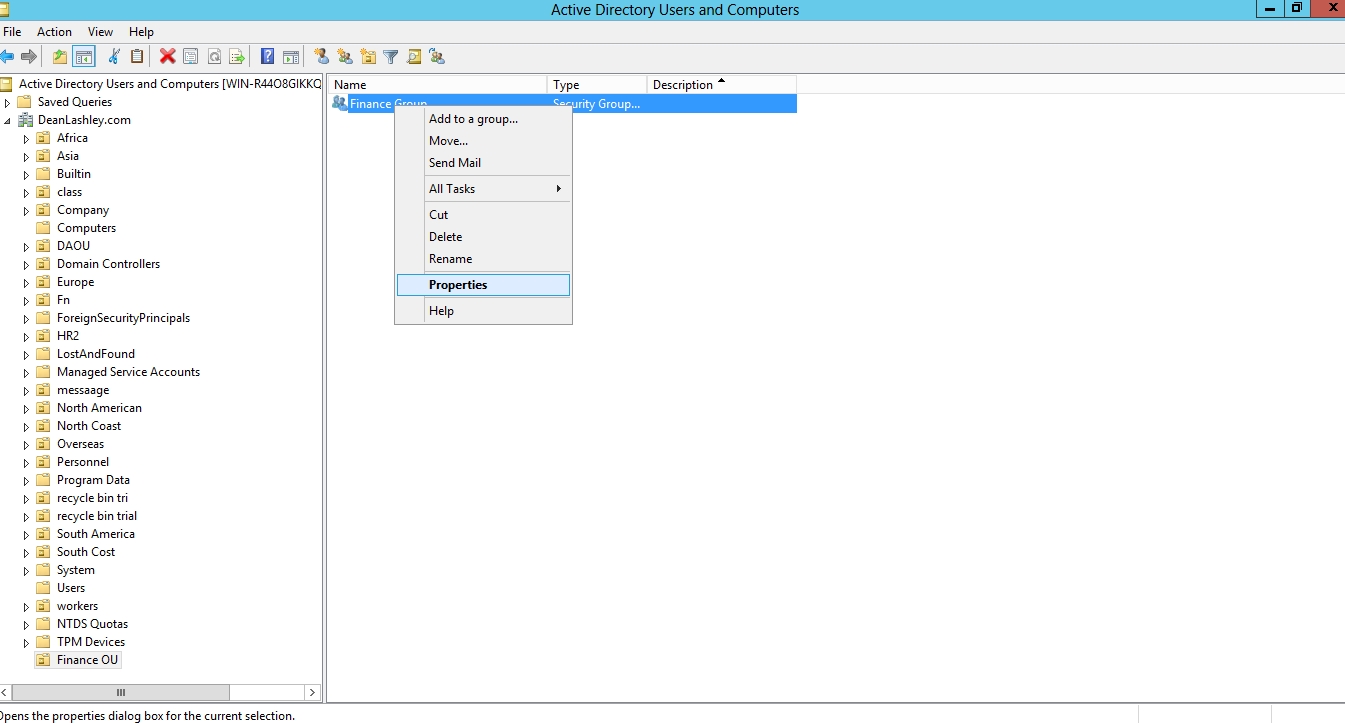Viewport: 1345px width, 723px height.
Task: Click the blue Help question mark icon
Action: (x=267, y=57)
